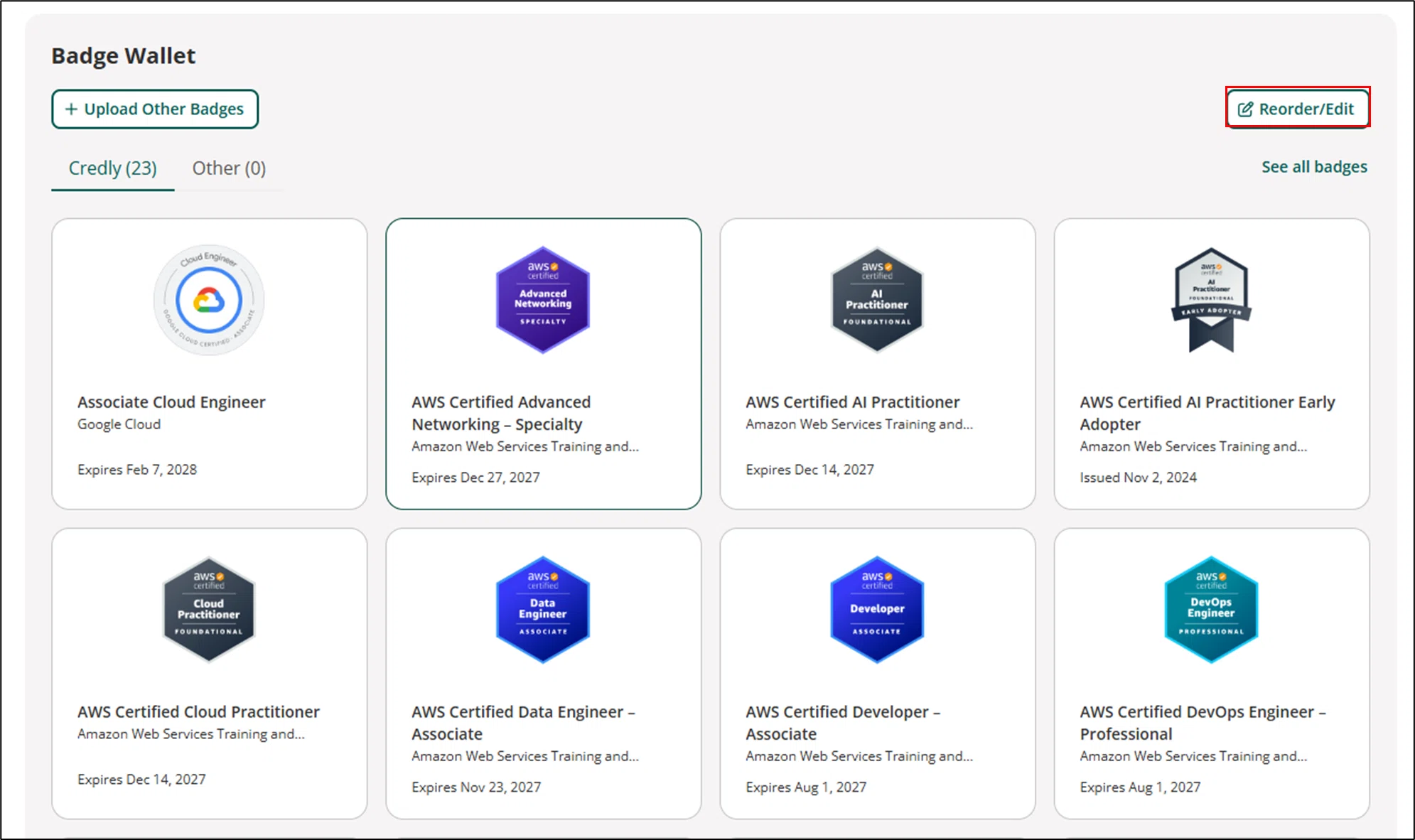
Task: Click the AWS Data Engineer Associate badge icon
Action: [x=543, y=610]
